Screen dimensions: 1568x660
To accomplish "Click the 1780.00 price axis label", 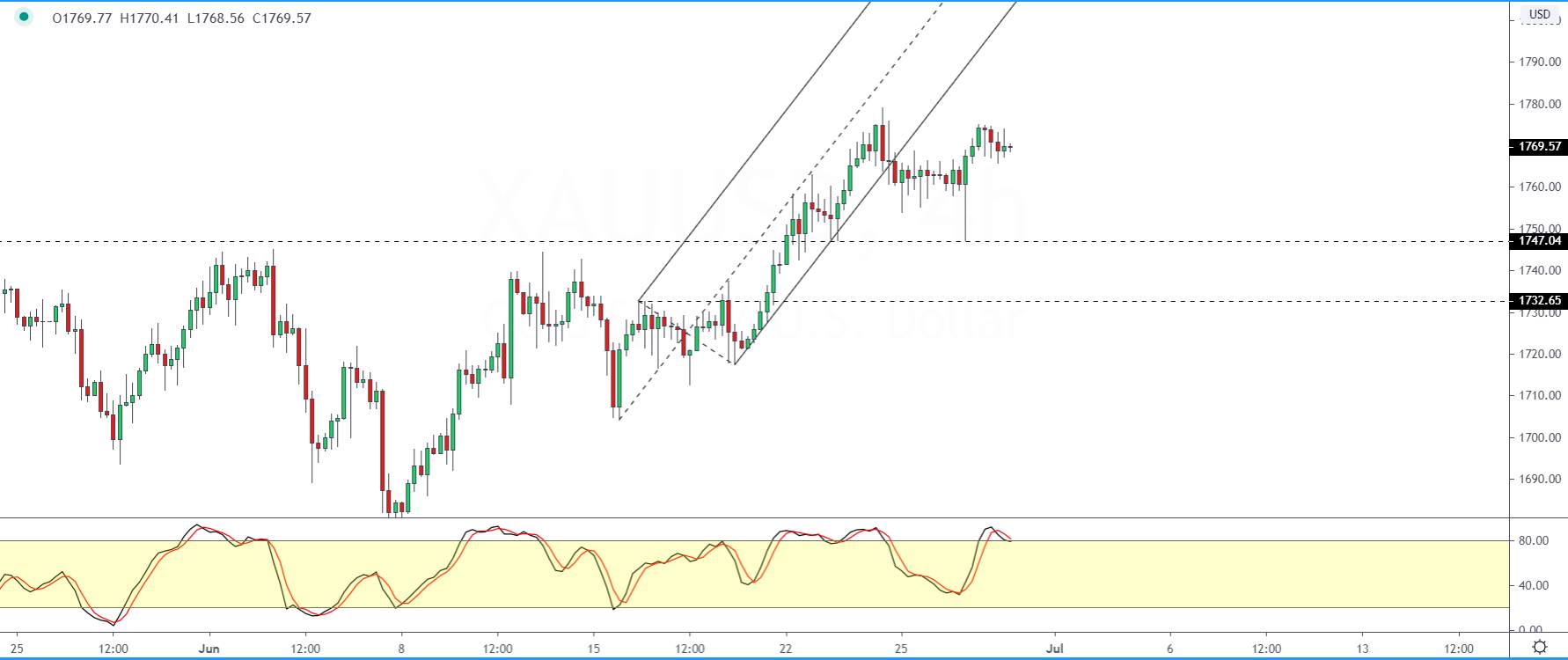I will (1540, 104).
